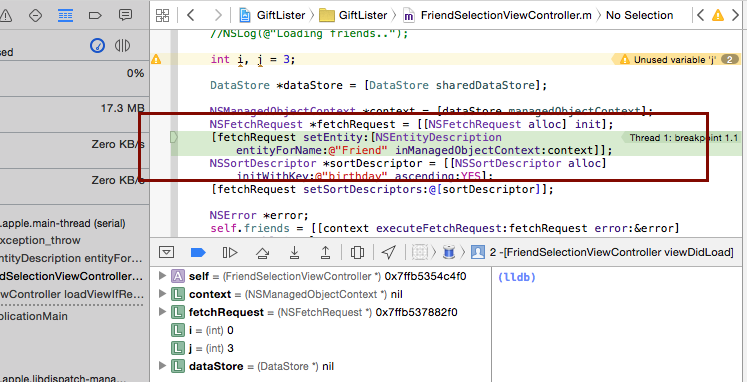Click the DataStore sharedDataStore code line

click(x=378, y=85)
